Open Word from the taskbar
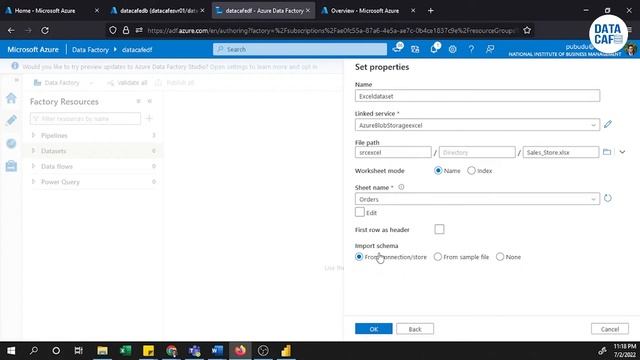Screen dimensions: 640x360 pos(217,351)
